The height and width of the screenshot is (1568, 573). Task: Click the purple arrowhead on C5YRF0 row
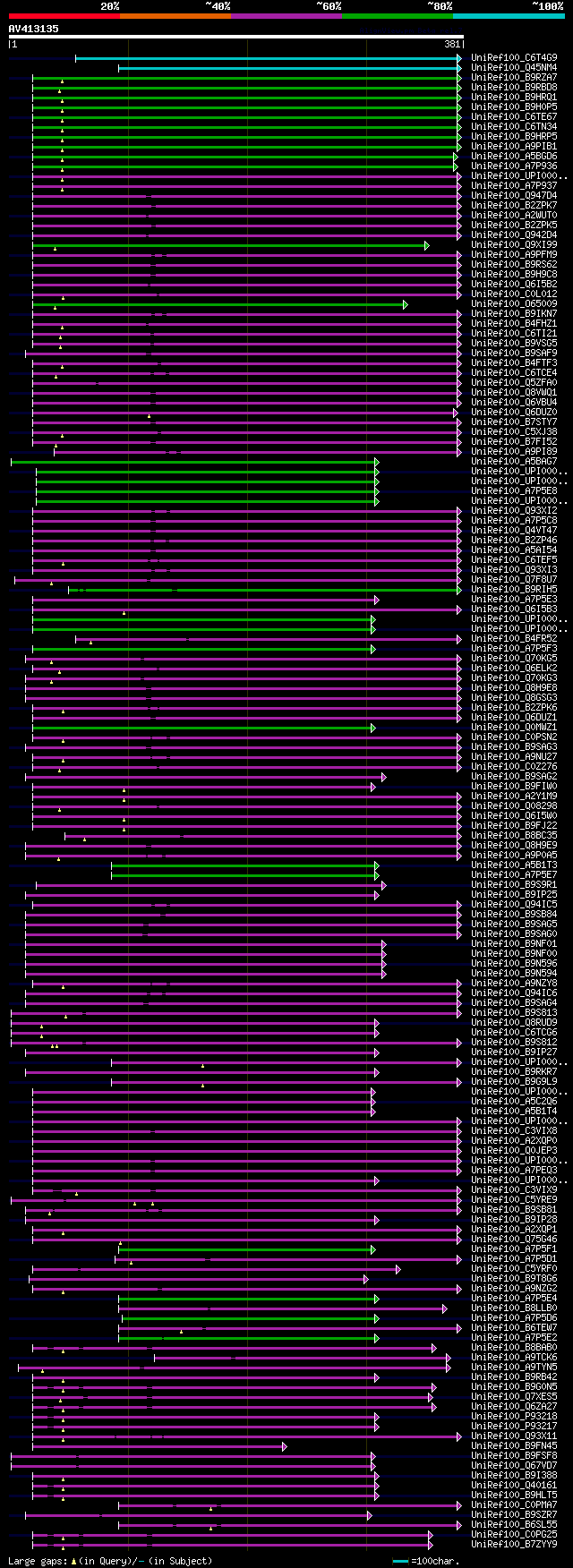pyautogui.click(x=398, y=1269)
